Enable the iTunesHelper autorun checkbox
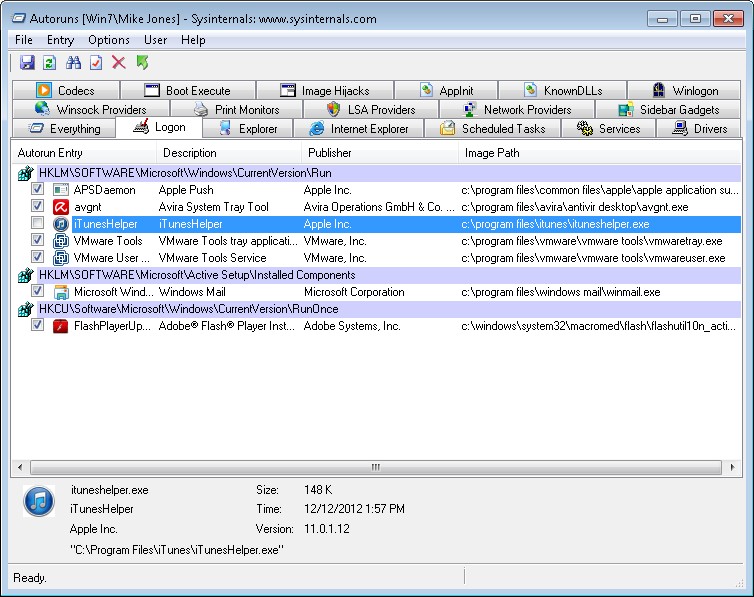754x597 pixels. pyautogui.click(x=38, y=223)
